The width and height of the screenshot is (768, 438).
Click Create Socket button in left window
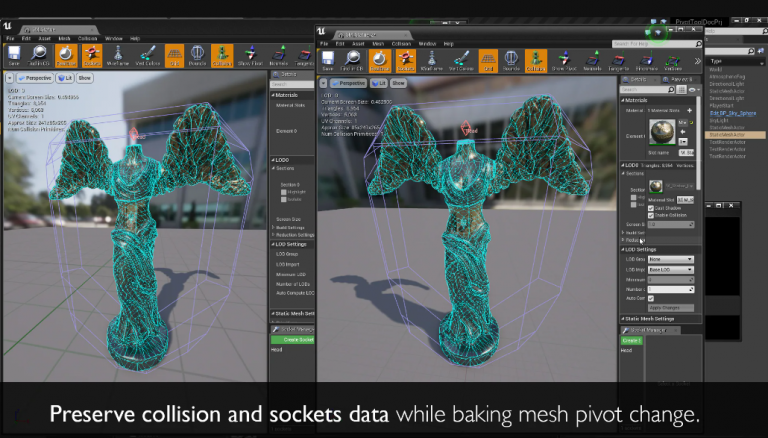pyautogui.click(x=292, y=340)
